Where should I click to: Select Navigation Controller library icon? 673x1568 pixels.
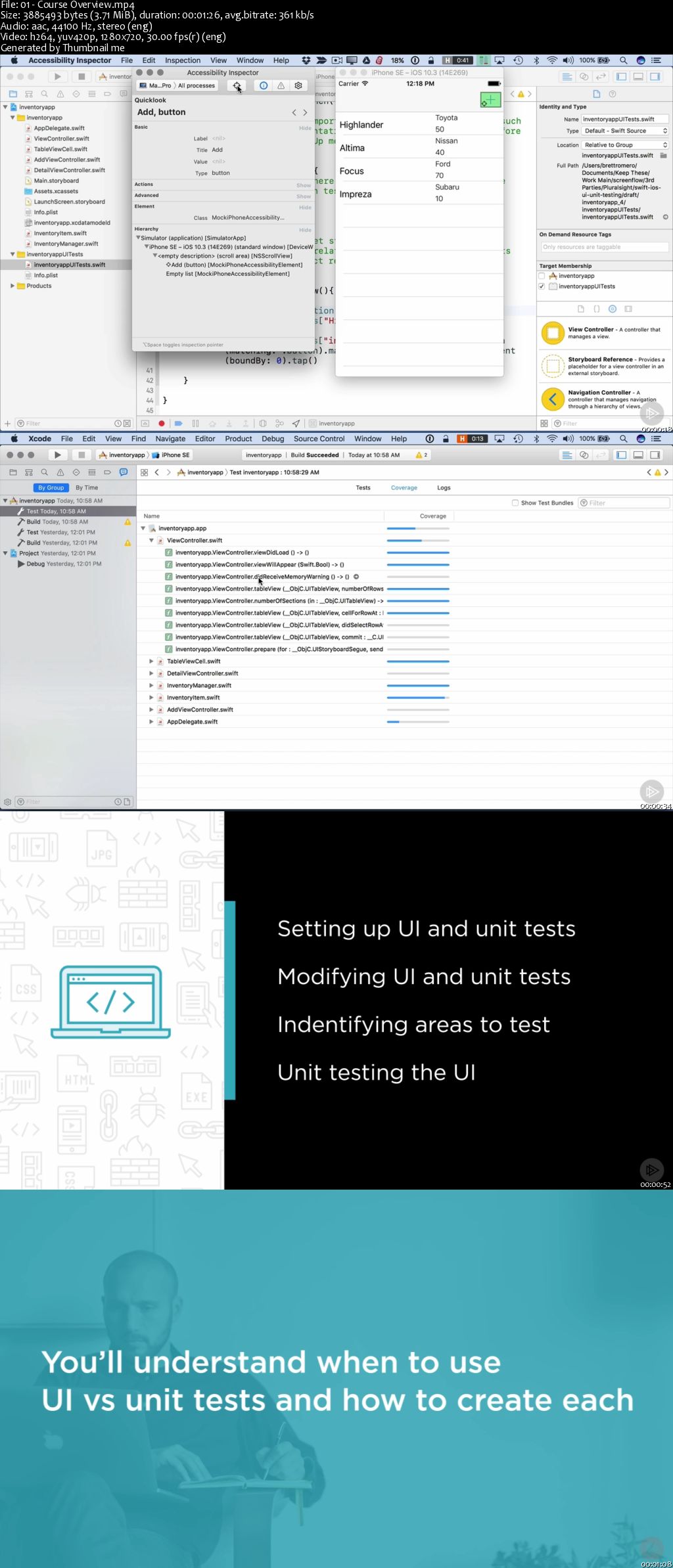553,399
